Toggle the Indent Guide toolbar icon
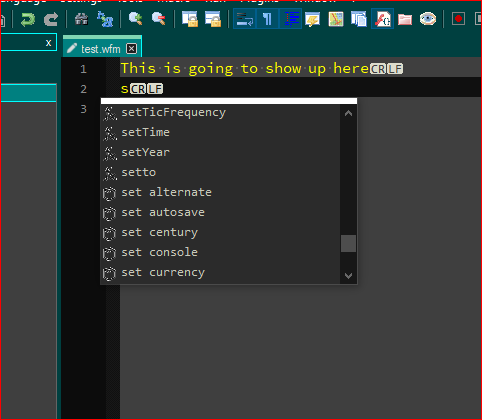The image size is (482, 420). point(290,19)
